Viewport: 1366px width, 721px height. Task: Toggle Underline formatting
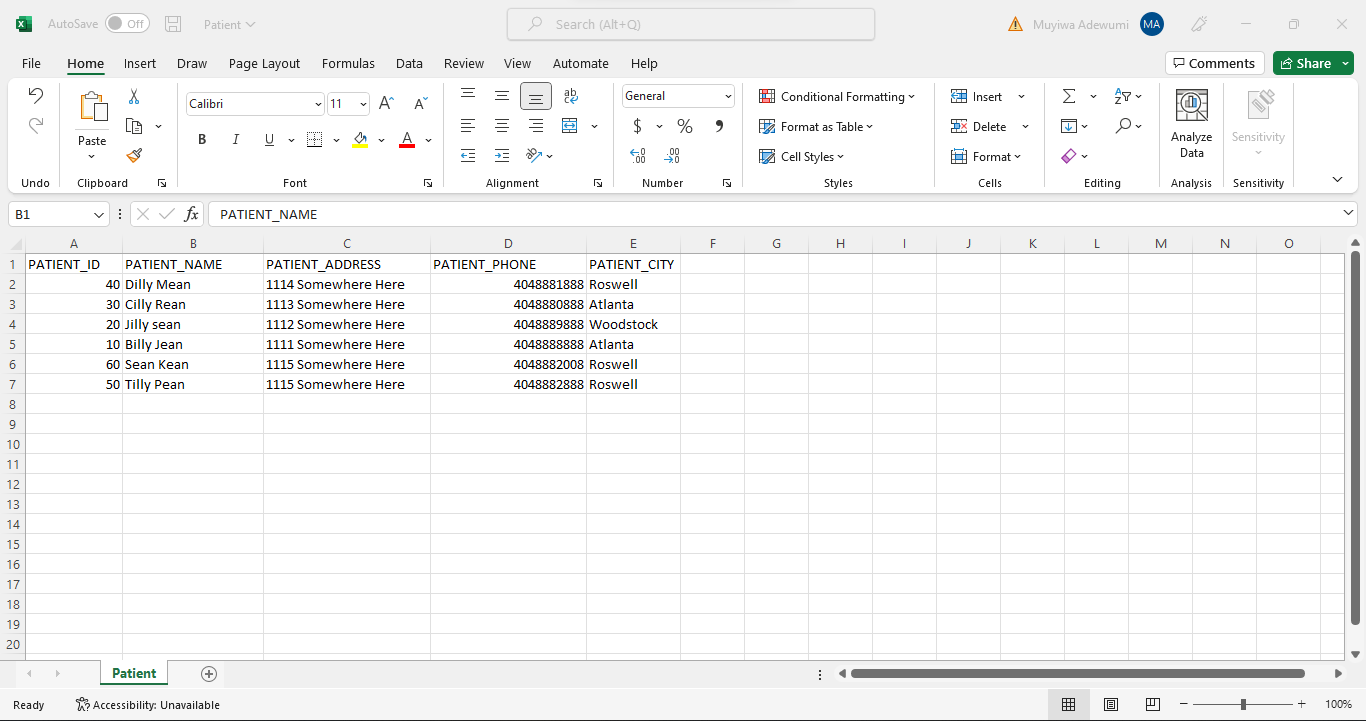pyautogui.click(x=269, y=140)
